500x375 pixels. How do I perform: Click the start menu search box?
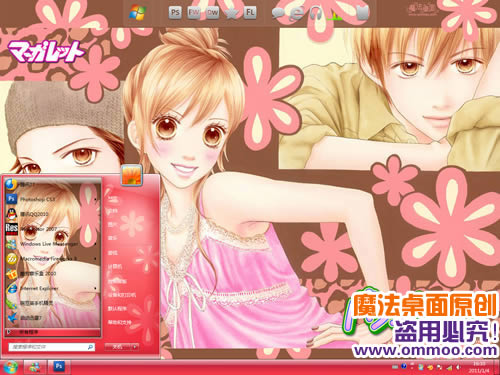coord(52,347)
